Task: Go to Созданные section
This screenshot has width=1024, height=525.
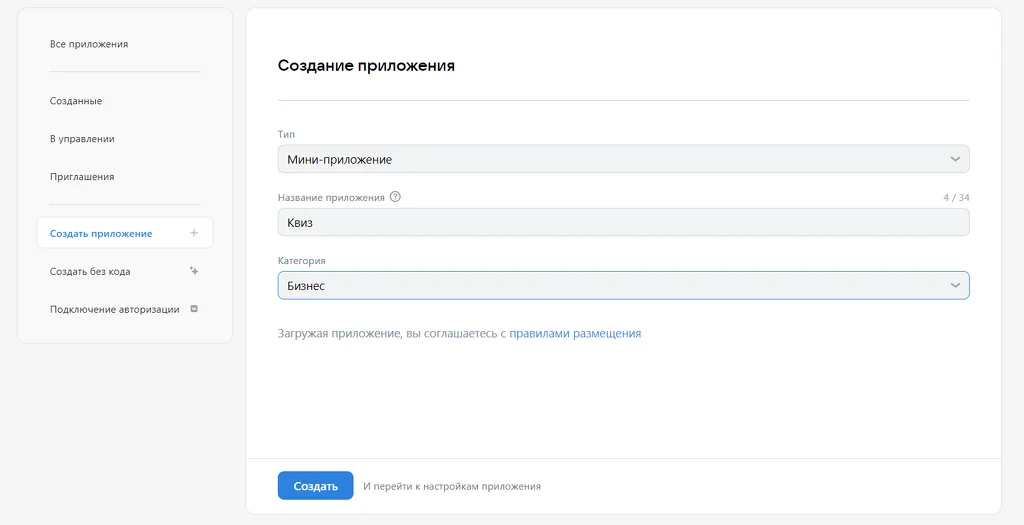Action: pyautogui.click(x=76, y=101)
